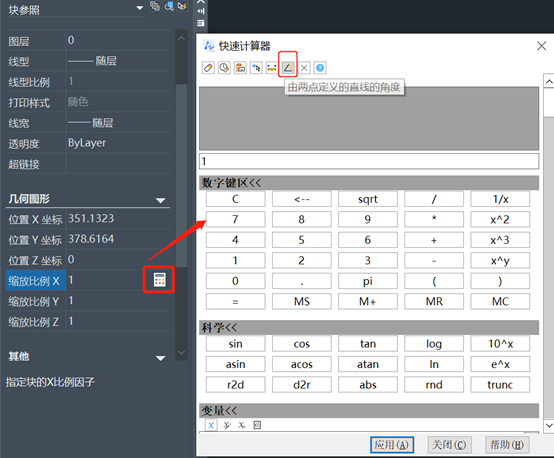Viewport: 554px width, 458px height.
Task: Click the sqrt calculator button
Action: 368,199
